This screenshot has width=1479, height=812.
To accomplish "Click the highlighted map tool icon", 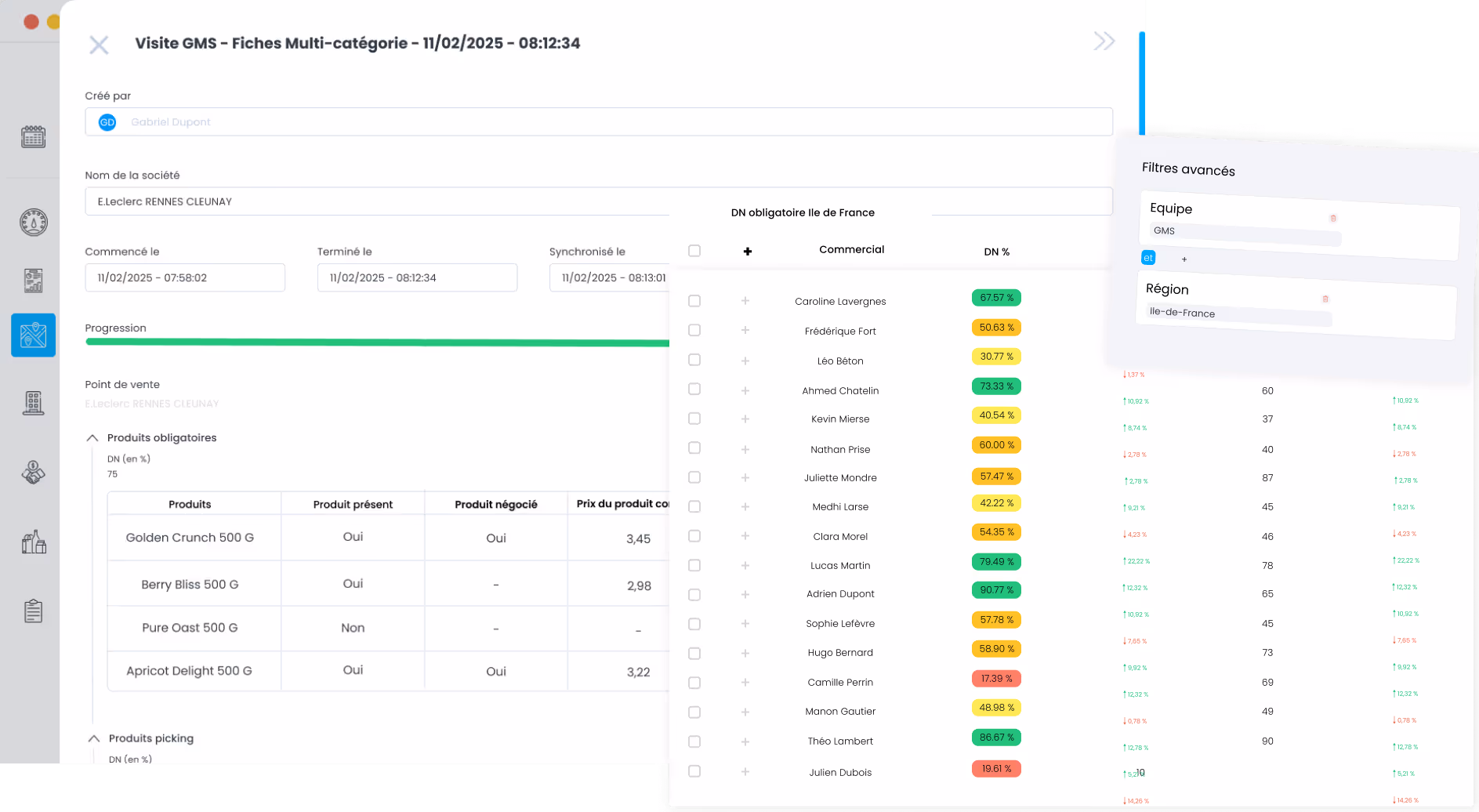I will click(x=32, y=335).
